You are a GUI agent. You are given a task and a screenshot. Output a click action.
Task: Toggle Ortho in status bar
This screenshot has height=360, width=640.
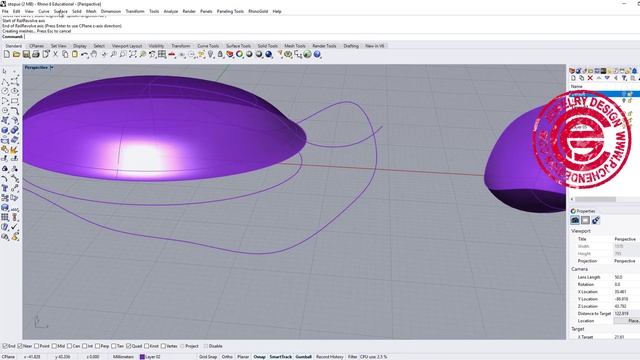(x=227, y=357)
